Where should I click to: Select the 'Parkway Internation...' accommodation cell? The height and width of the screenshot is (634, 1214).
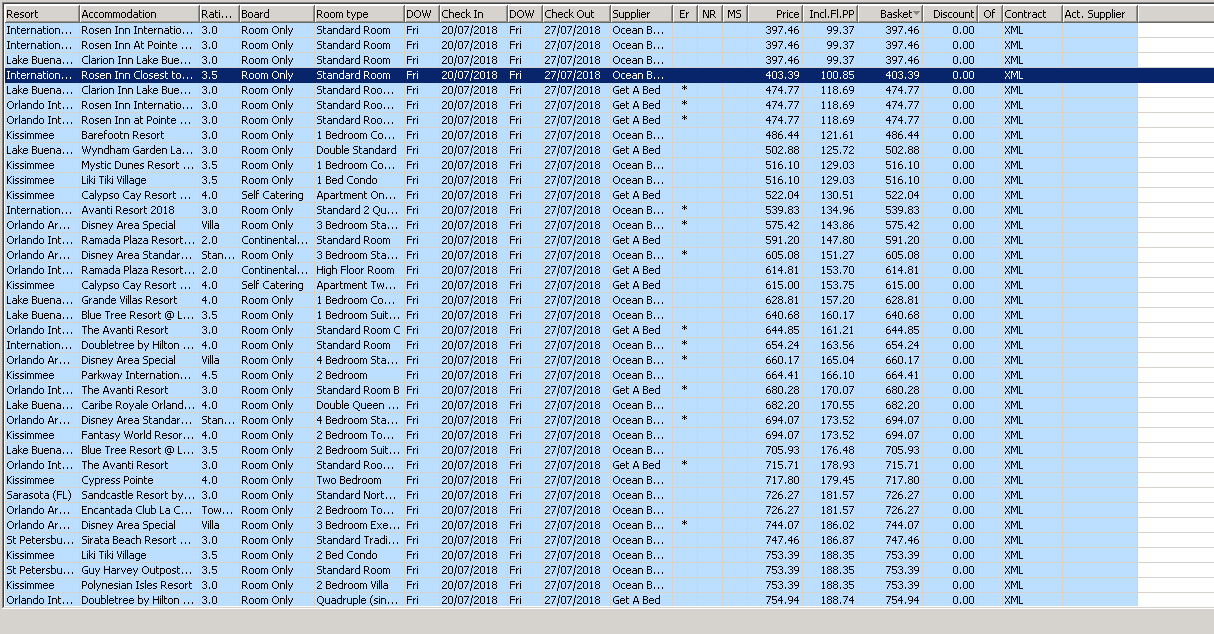(x=139, y=375)
